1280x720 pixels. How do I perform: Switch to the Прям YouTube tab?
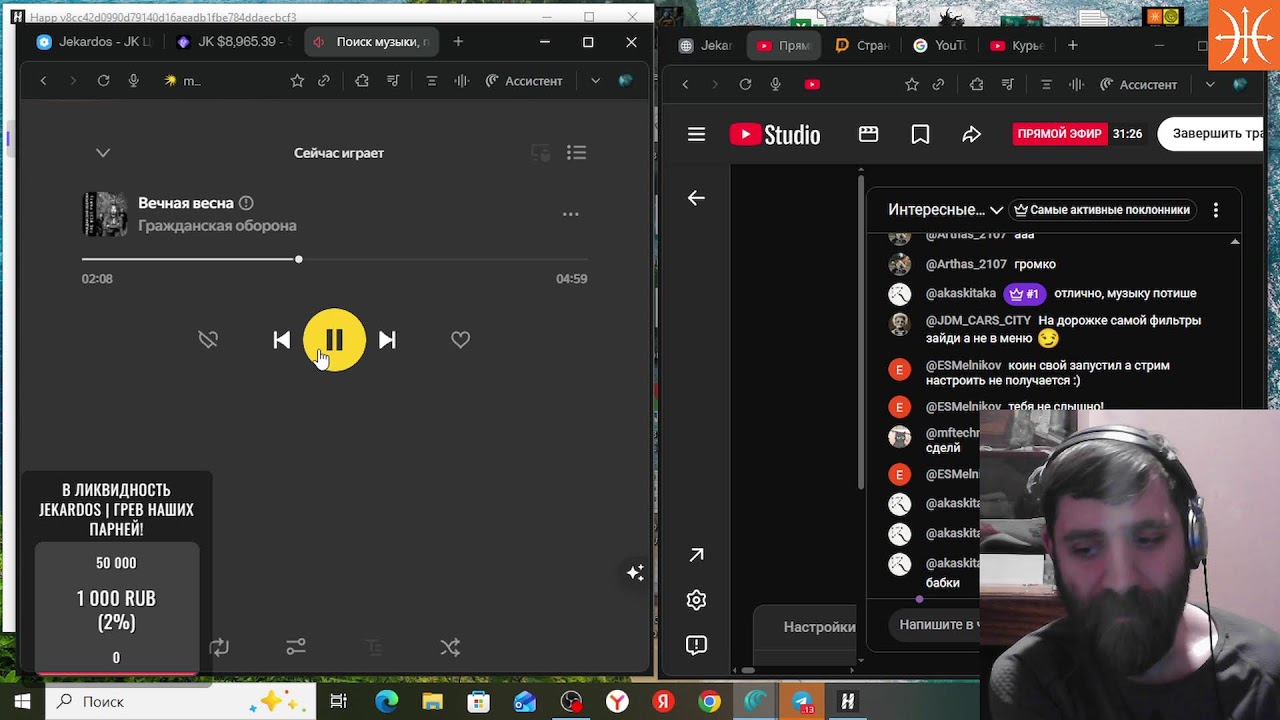pos(786,45)
